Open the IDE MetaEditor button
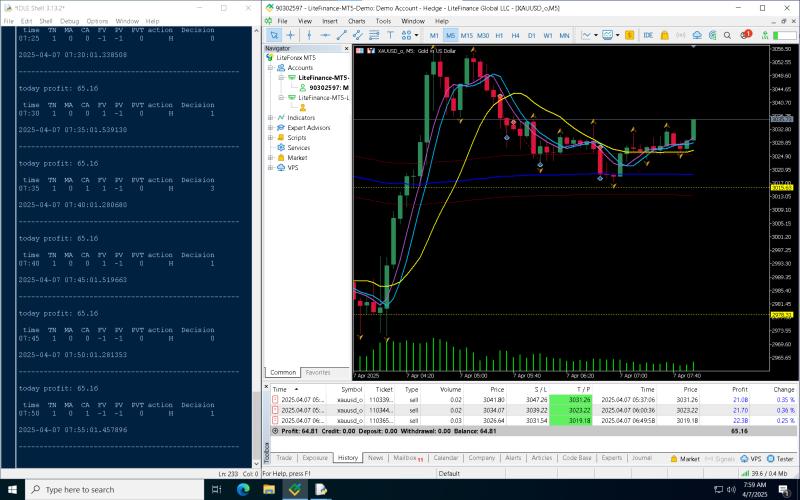 tap(648, 35)
